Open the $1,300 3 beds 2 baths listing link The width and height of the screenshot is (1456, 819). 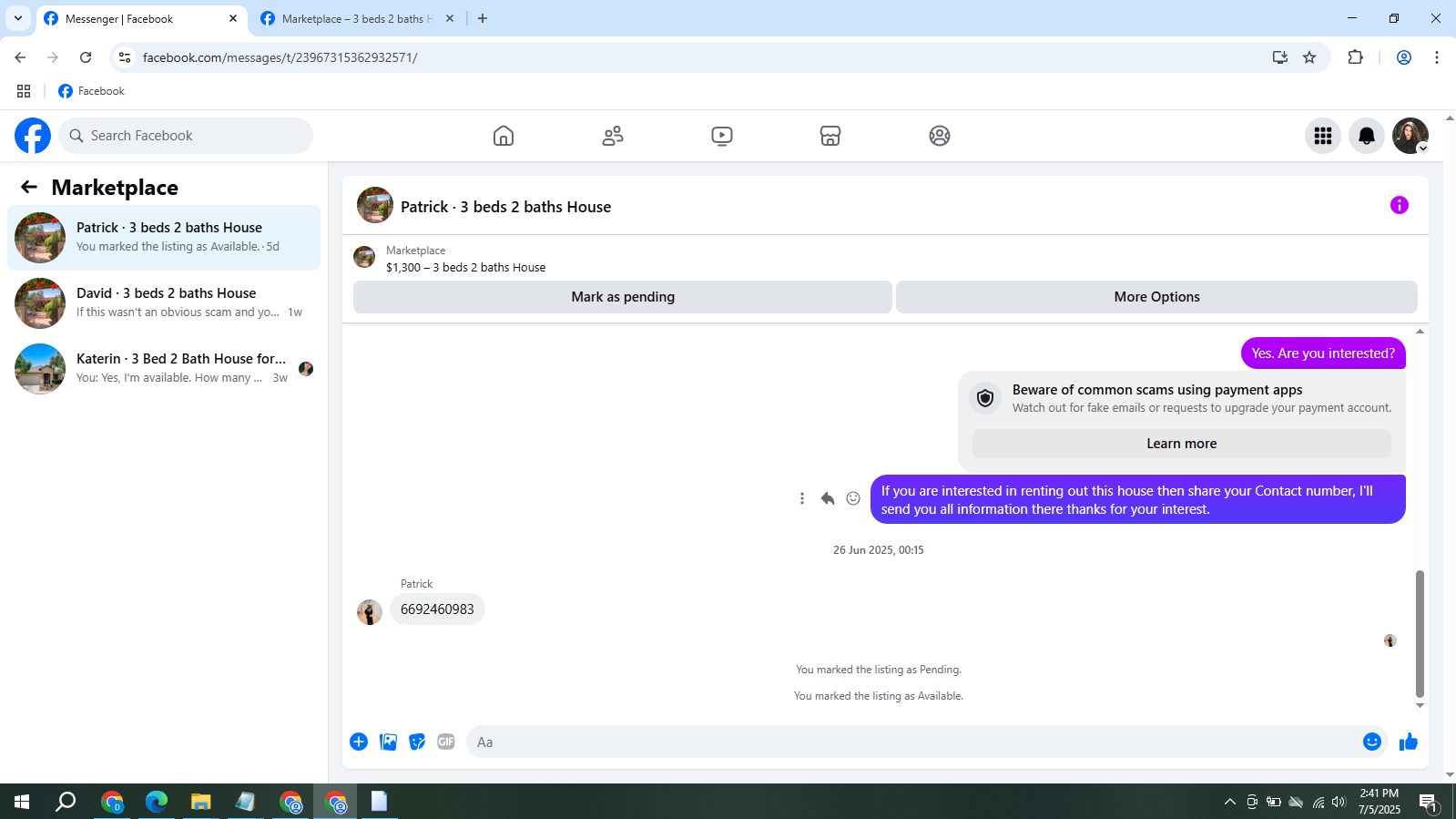click(x=465, y=267)
